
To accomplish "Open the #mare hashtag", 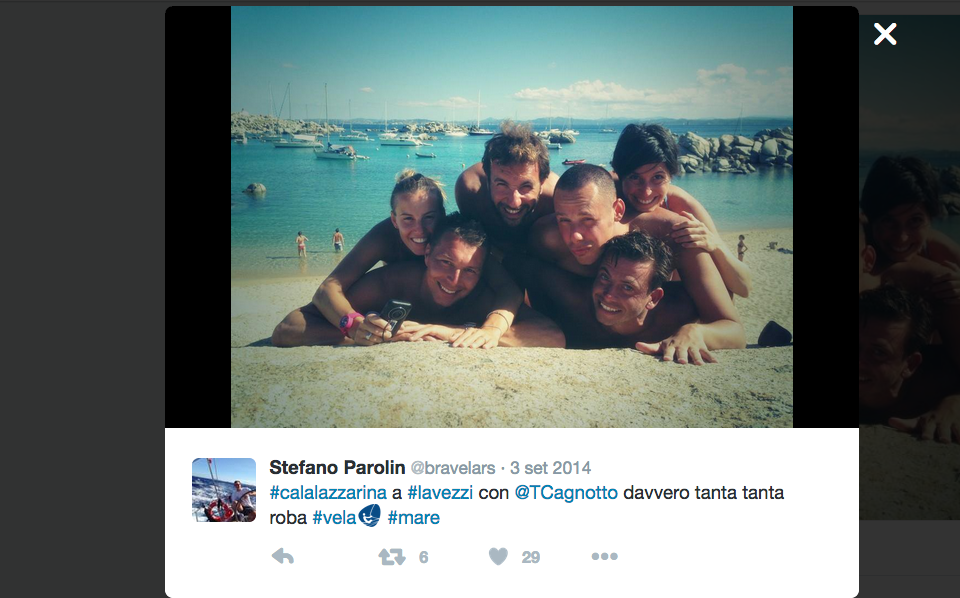I will coord(413,518).
